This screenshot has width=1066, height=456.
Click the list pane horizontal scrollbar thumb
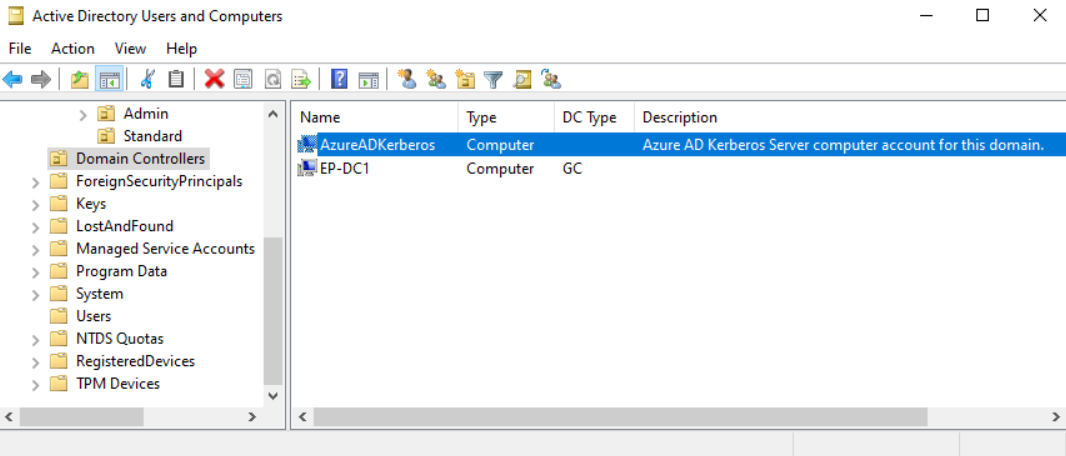[620, 417]
